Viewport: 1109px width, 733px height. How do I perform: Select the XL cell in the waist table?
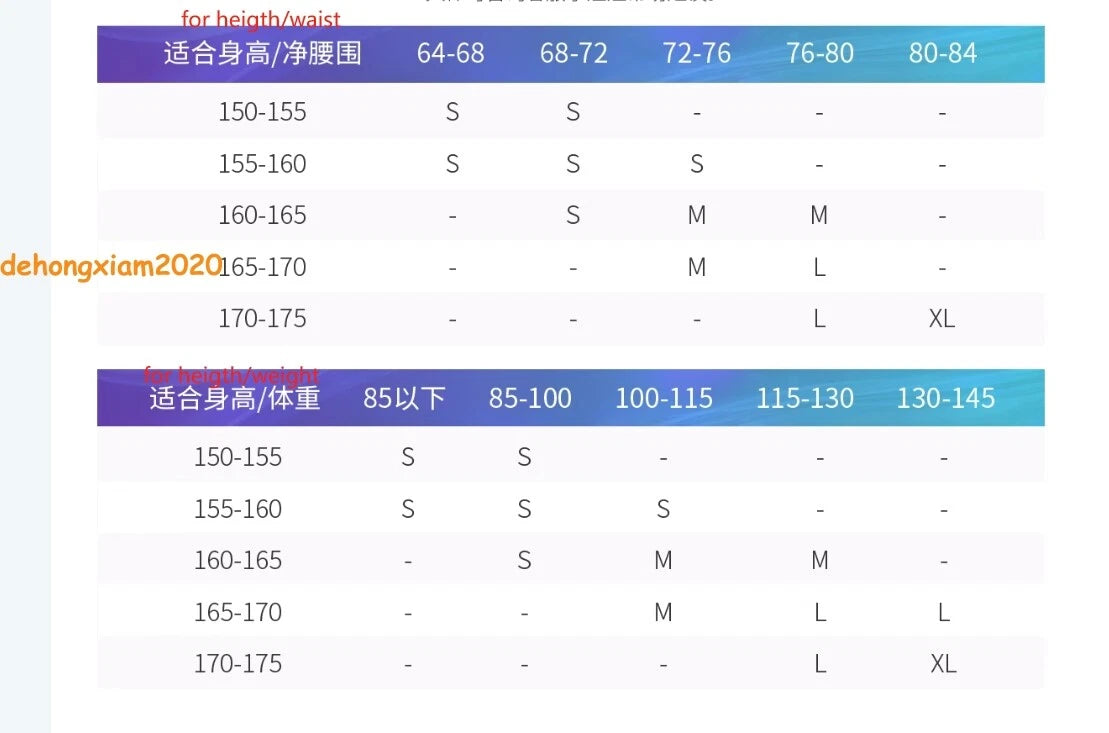tap(942, 318)
